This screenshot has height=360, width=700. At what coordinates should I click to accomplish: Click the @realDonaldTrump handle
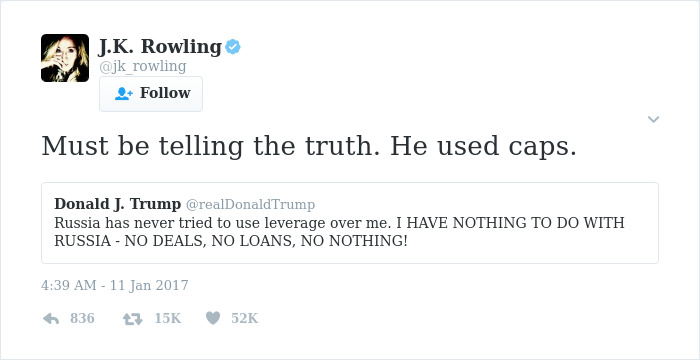point(250,205)
